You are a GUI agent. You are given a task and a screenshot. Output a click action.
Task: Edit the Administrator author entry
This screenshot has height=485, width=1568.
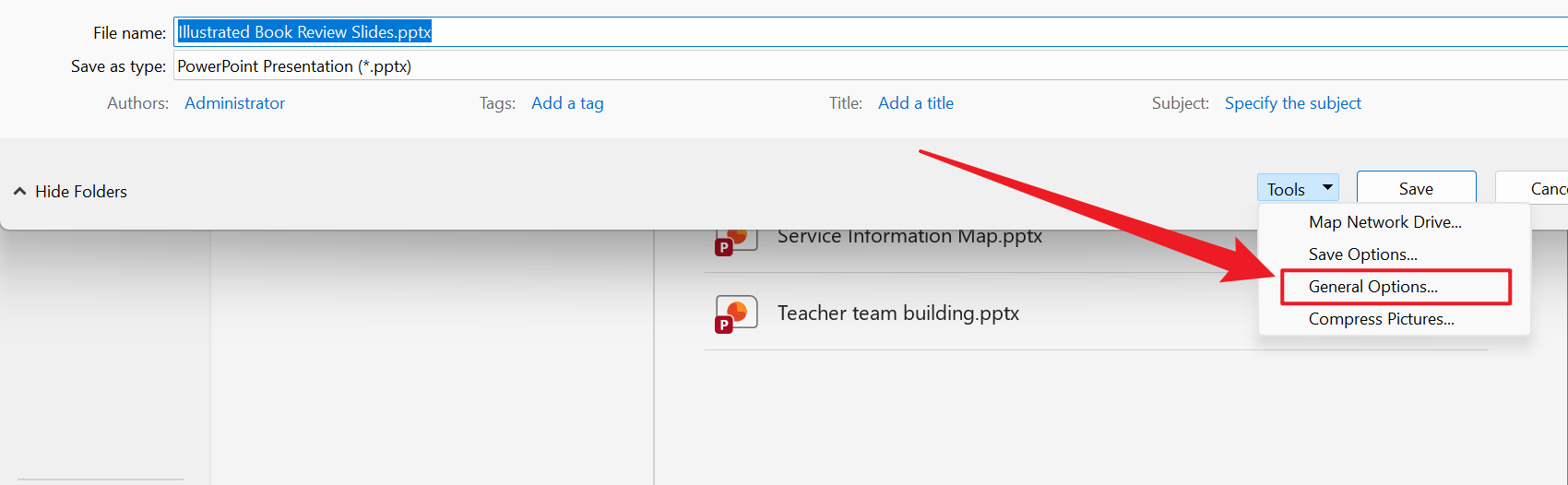pyautogui.click(x=234, y=103)
